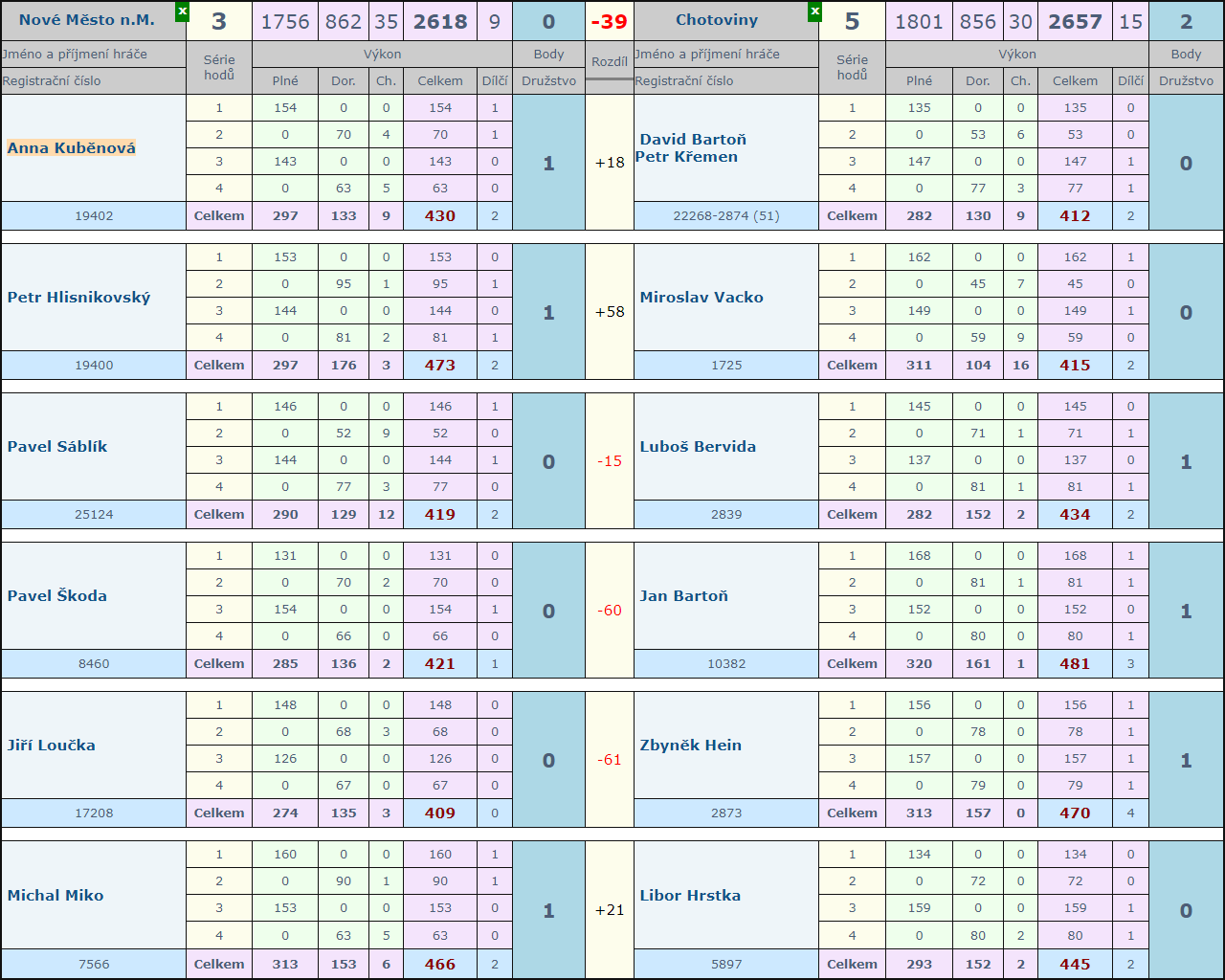Open player Petr Křemen
Image resolution: width=1225 pixels, height=980 pixels.
pyautogui.click(x=686, y=157)
